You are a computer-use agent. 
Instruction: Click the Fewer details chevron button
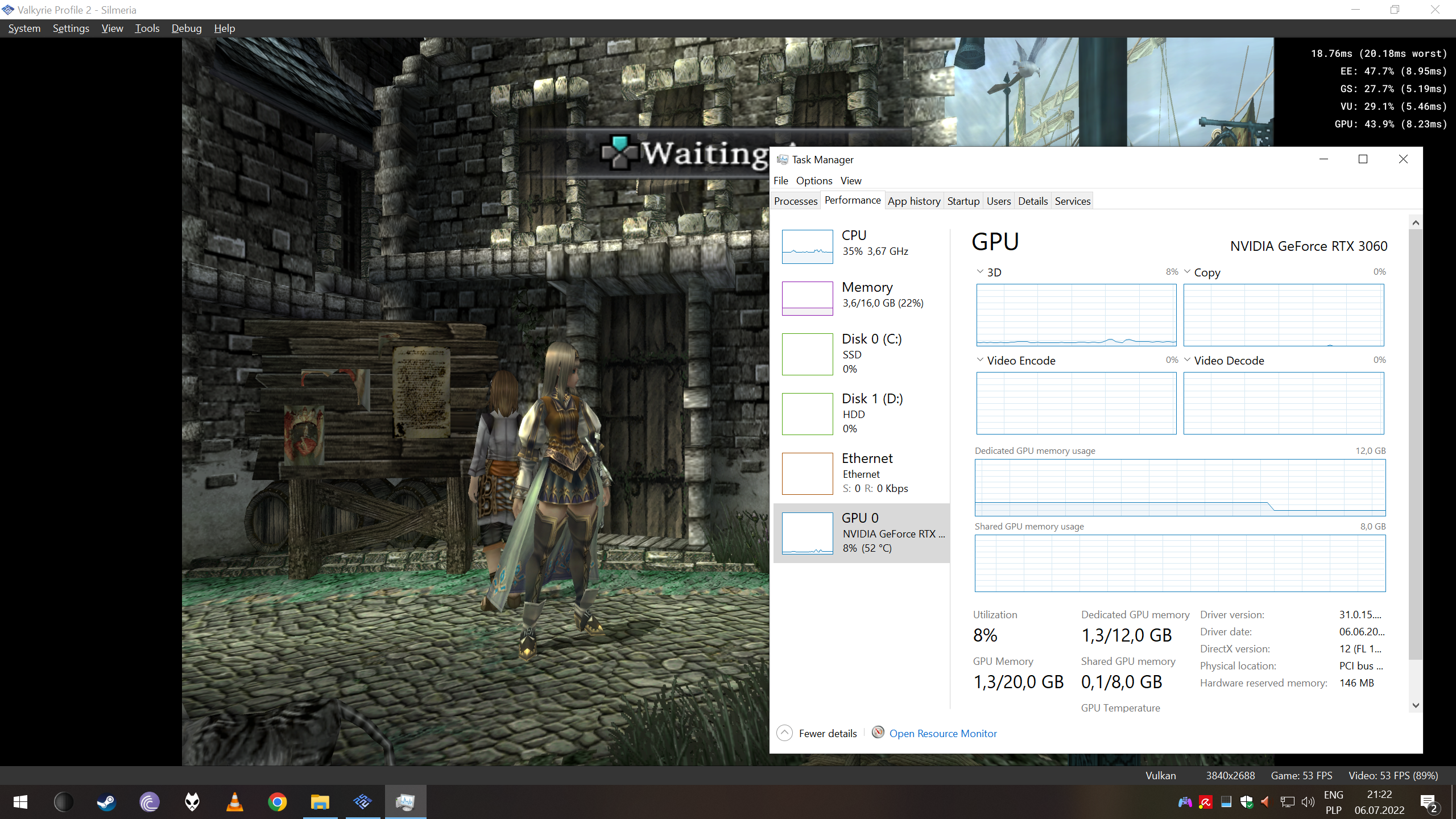point(784,733)
